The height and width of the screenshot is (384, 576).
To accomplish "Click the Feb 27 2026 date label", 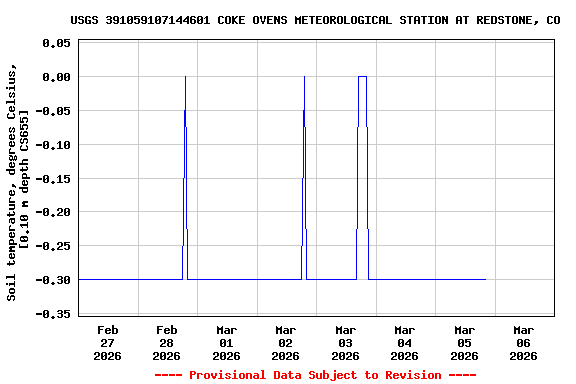I will [x=107, y=343].
